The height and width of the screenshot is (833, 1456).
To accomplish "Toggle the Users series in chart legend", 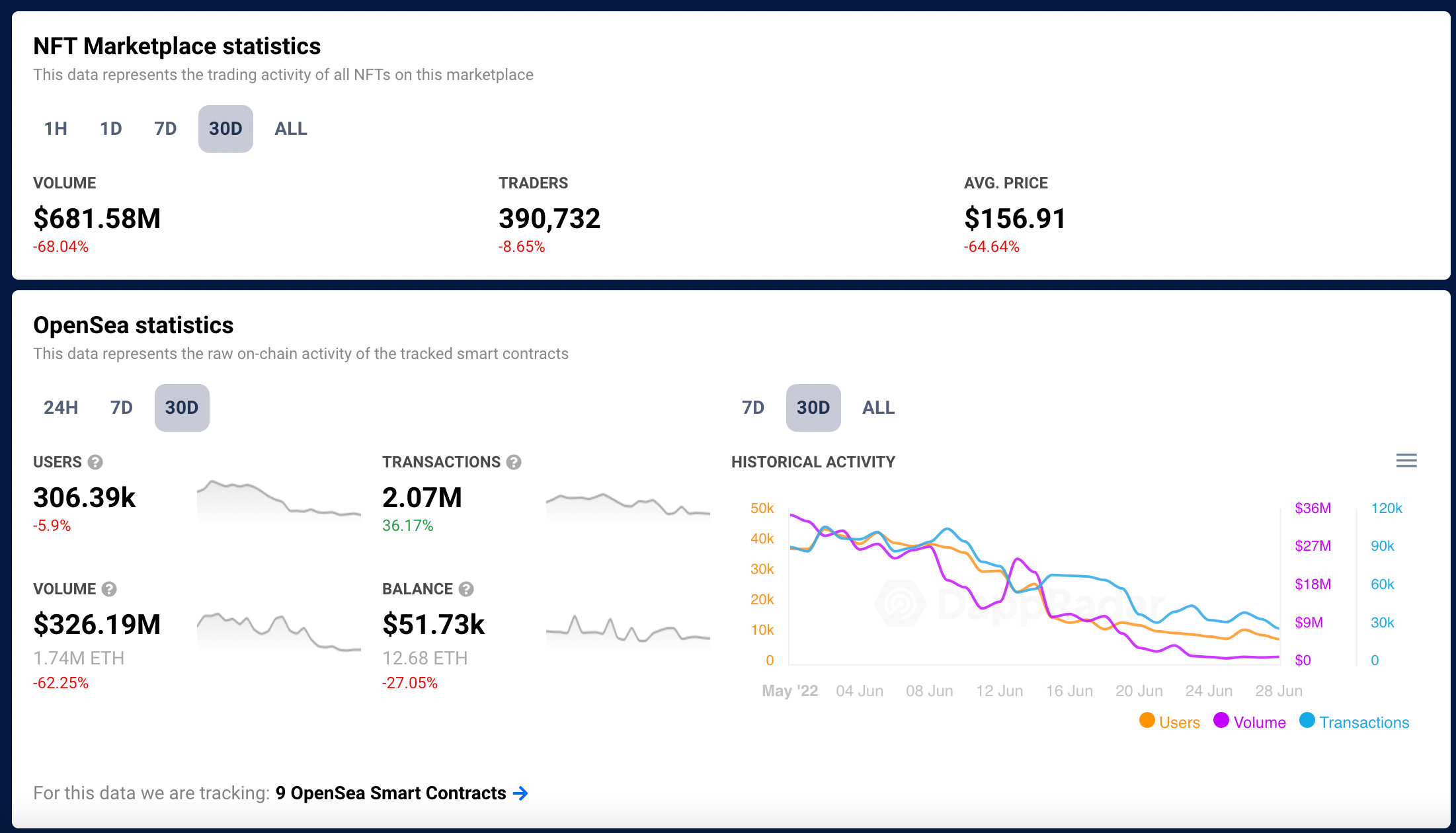I will (x=1179, y=723).
